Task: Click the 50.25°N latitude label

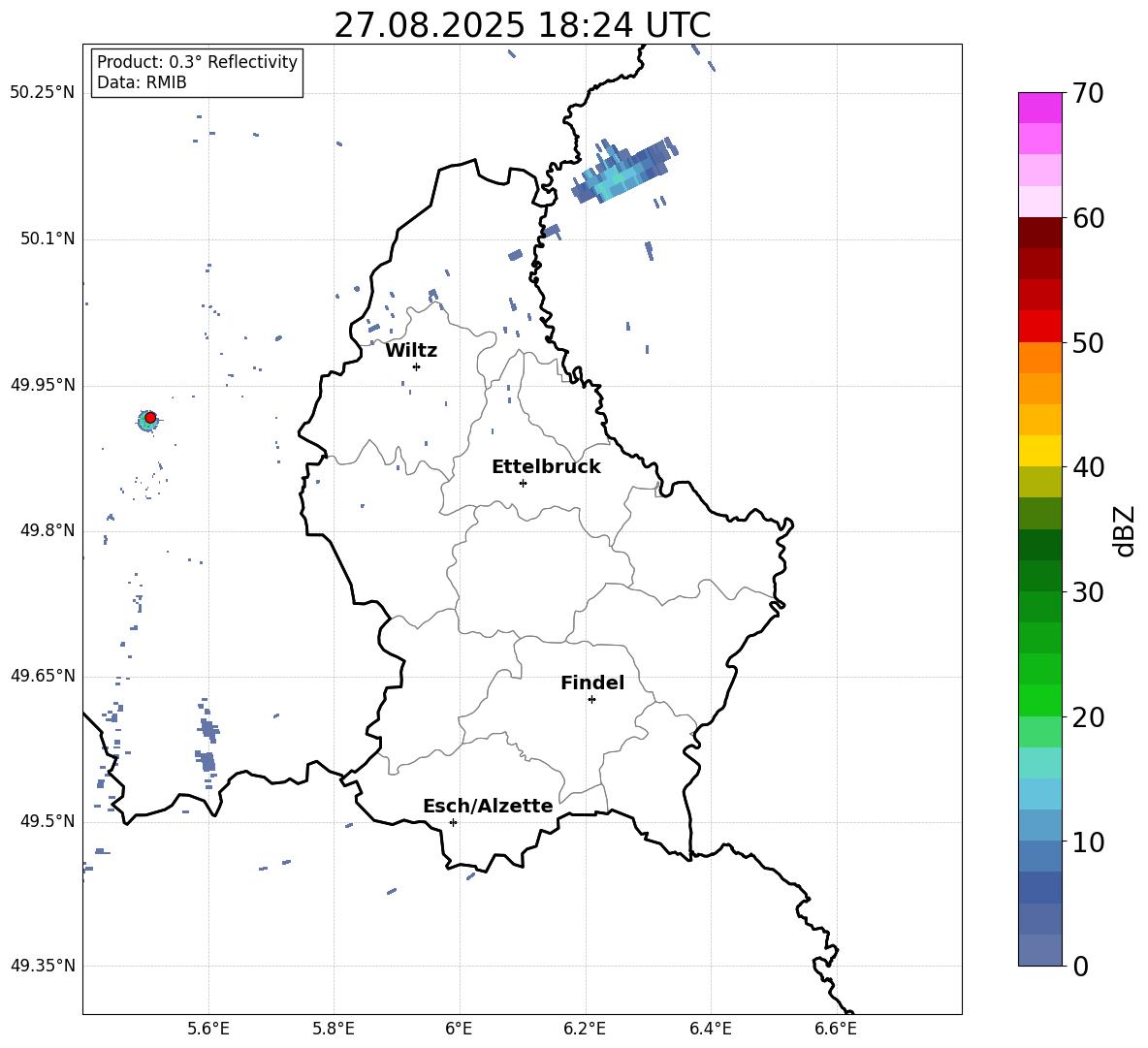Action: point(43,93)
